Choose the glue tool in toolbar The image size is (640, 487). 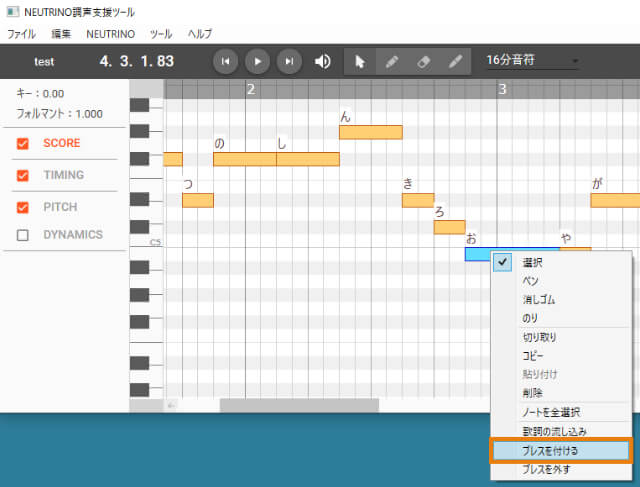pos(455,62)
